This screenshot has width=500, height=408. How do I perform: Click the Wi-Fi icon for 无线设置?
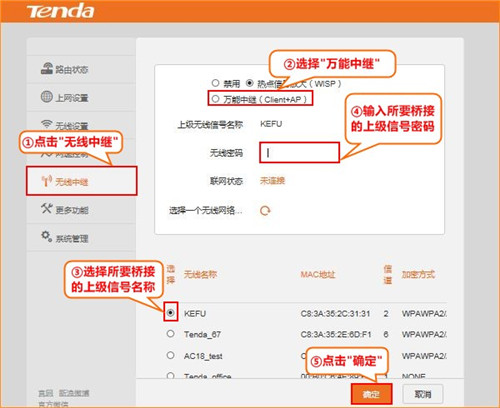click(47, 124)
